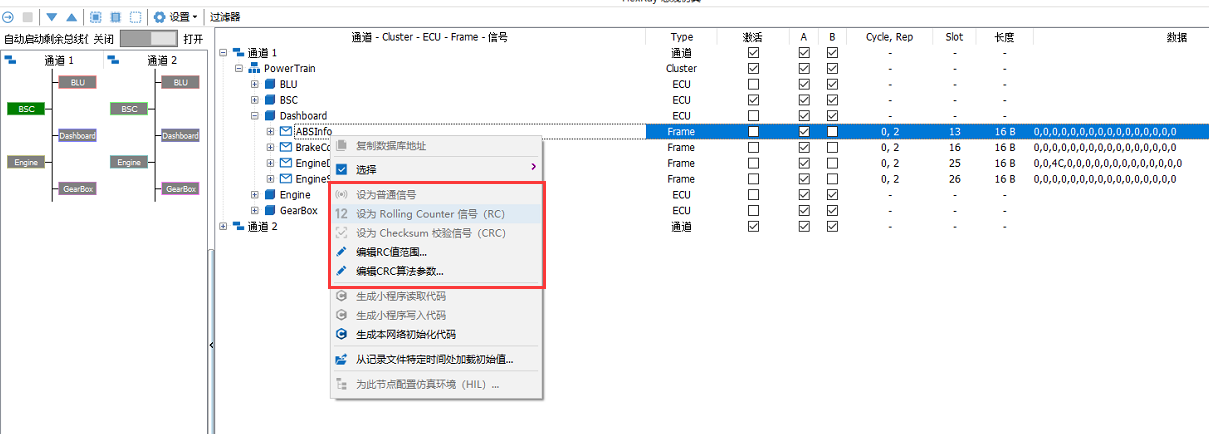
Task: Choose 设为普通信号 in context menu
Action: [x=437, y=195]
